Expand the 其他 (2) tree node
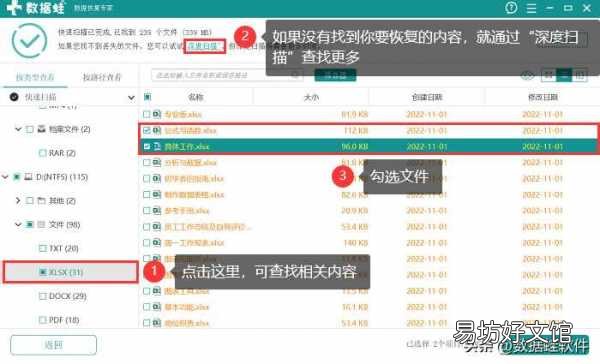This screenshot has width=600, height=364. click(18, 201)
